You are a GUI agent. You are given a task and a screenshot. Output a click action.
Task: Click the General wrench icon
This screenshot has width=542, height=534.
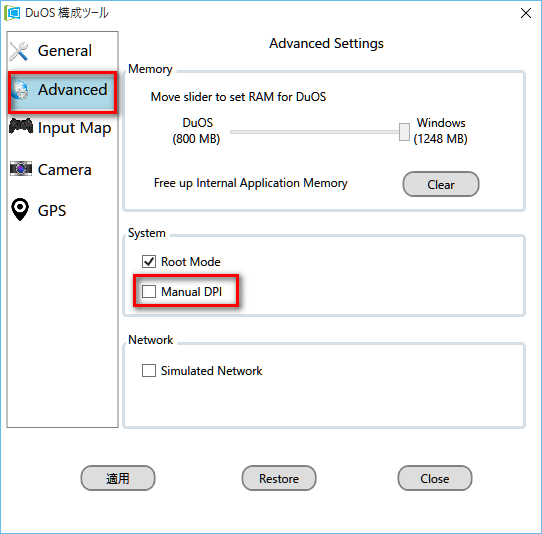click(19, 51)
